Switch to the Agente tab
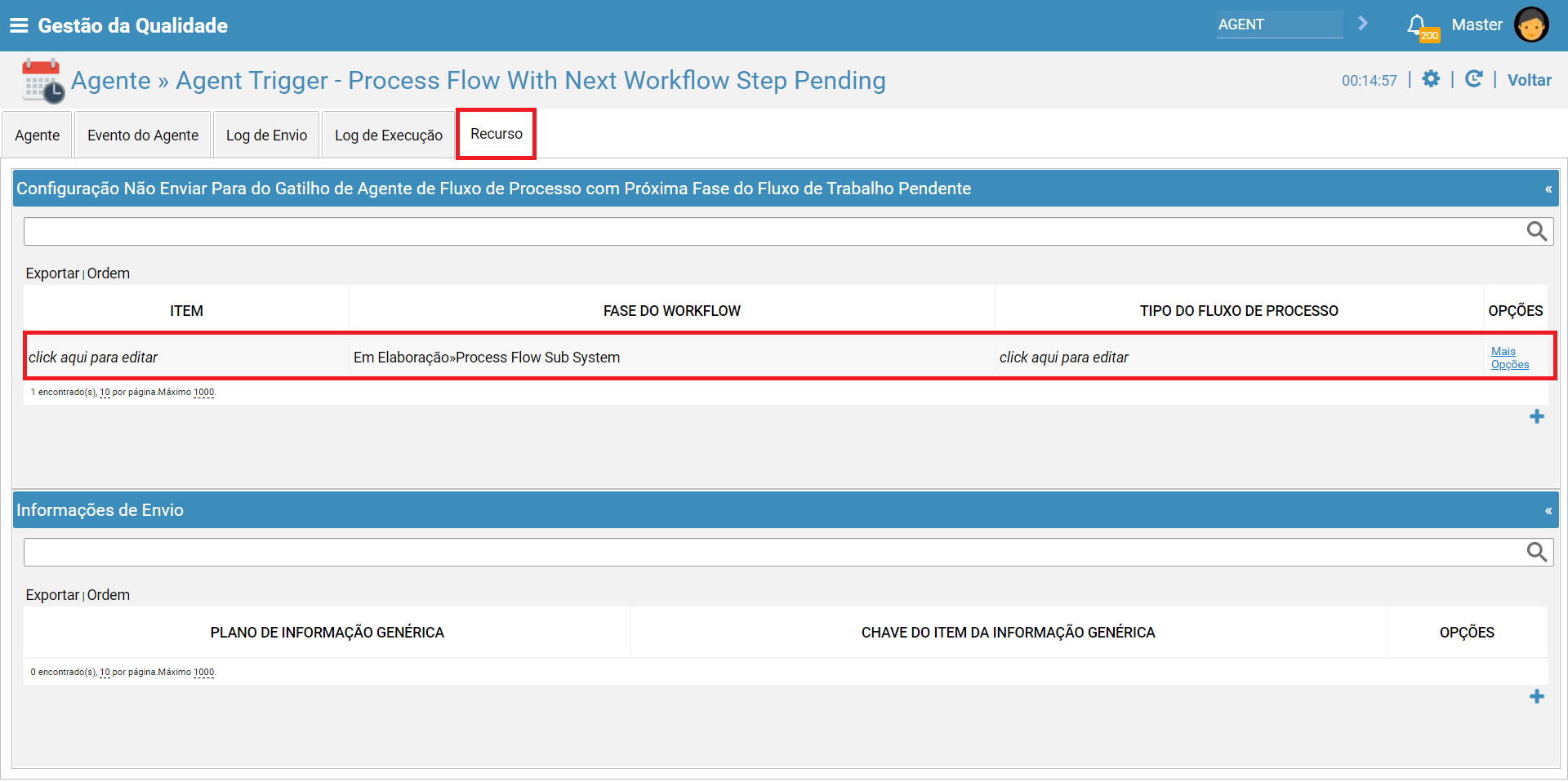The width and height of the screenshot is (1568, 782). (x=38, y=135)
